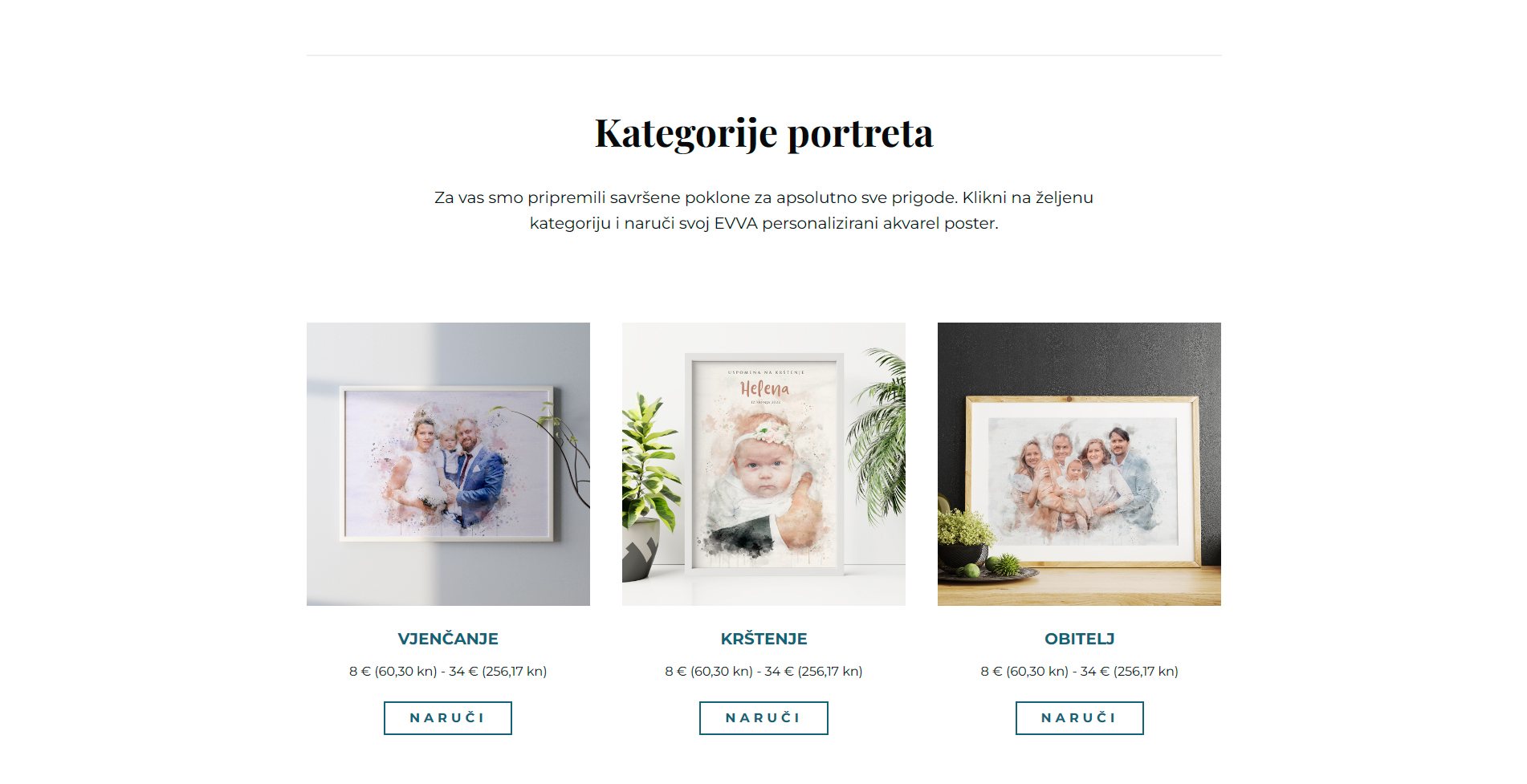Viewport: 1527px width, 784px height.
Task: Open the Vjenčanje wedding portrait thumbnail
Action: [448, 464]
